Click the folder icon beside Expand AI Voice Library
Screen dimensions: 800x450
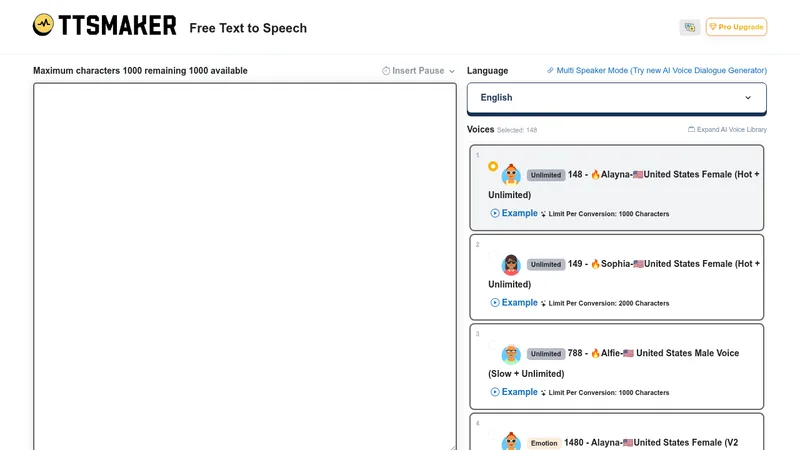[x=691, y=130]
